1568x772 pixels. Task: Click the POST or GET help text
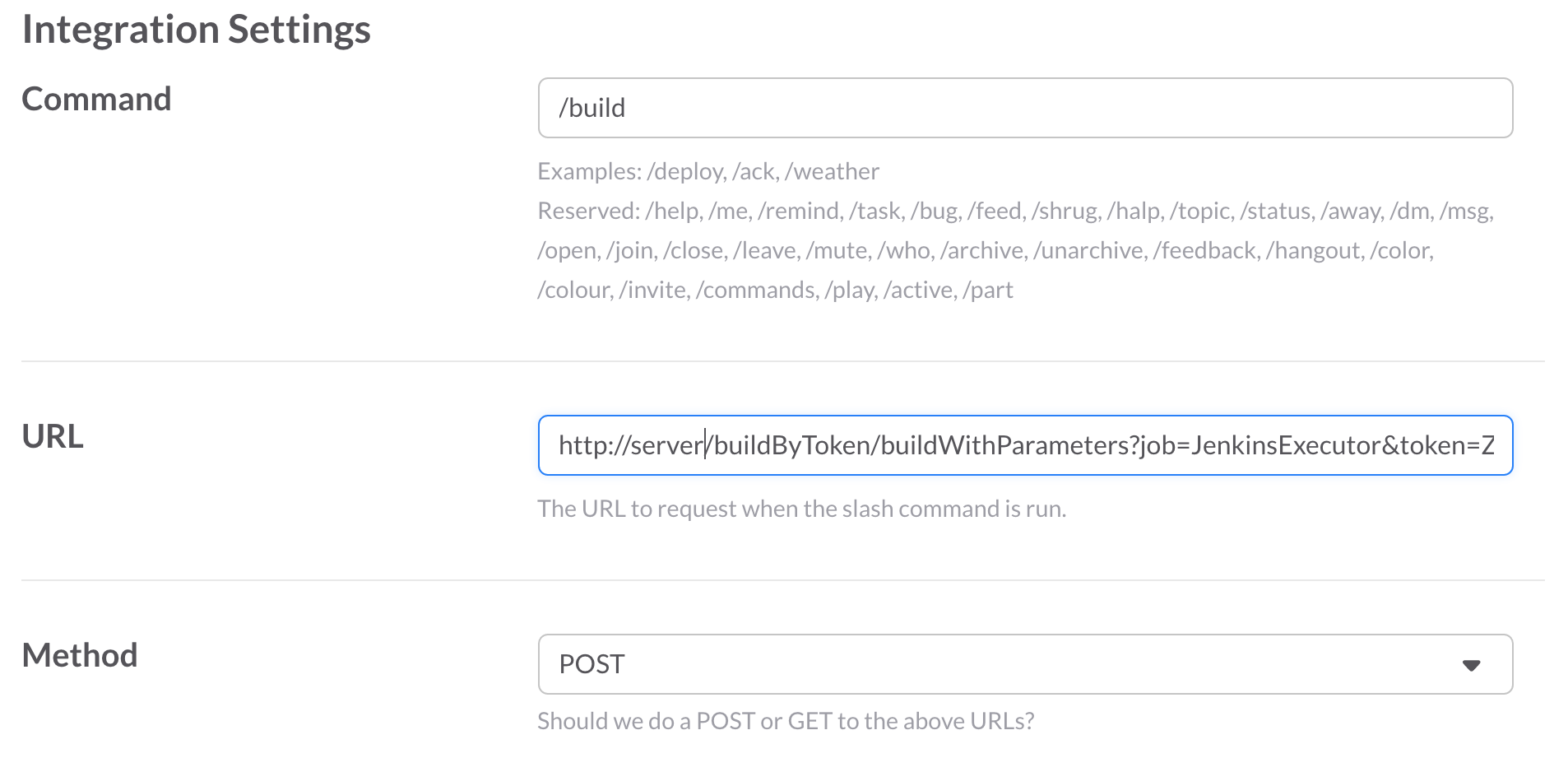coord(786,722)
